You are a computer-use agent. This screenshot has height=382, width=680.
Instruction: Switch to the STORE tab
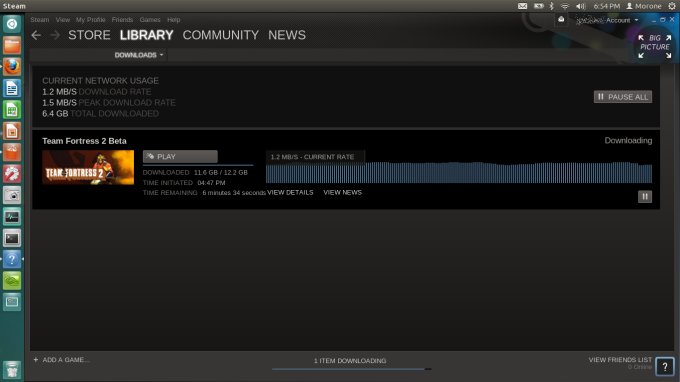point(89,35)
